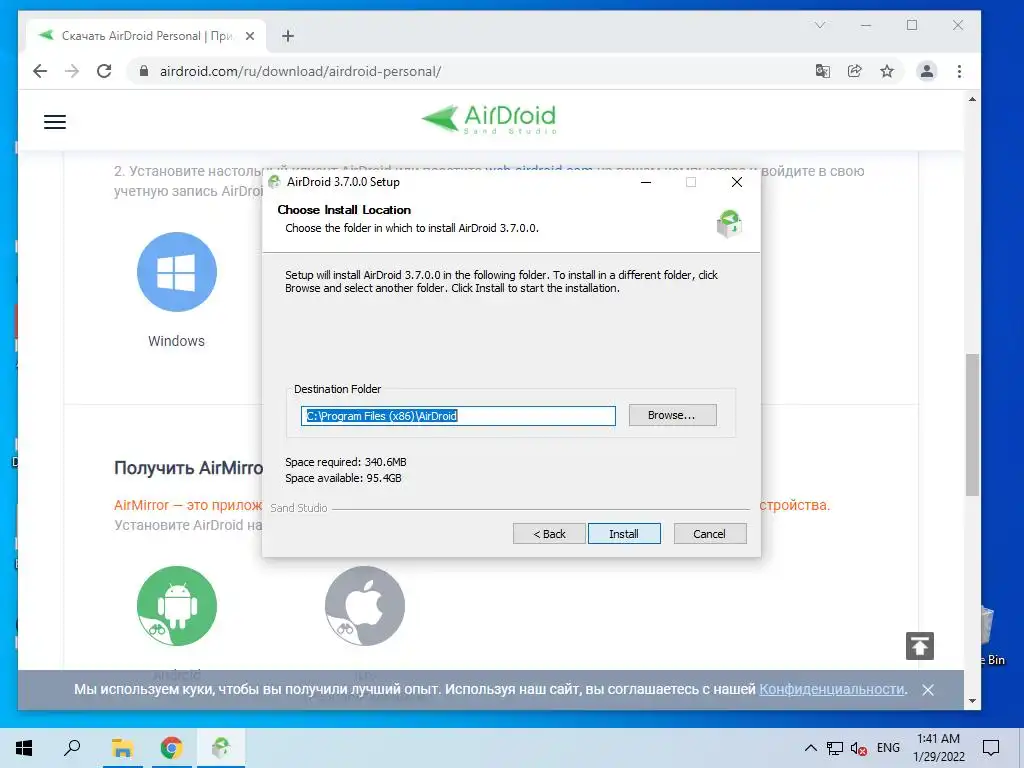Minimize the AirDroid Setup dialog

tap(646, 182)
